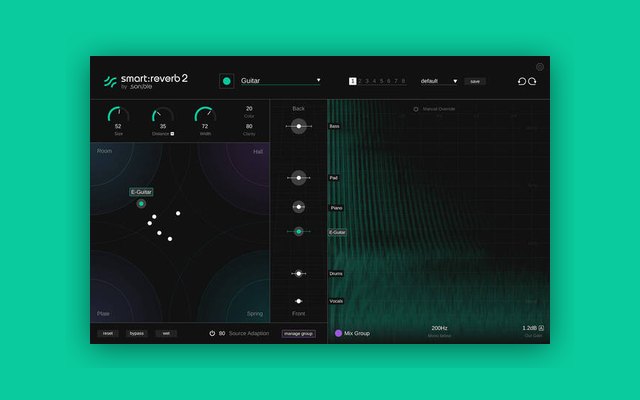Image resolution: width=640 pixels, height=400 pixels.
Task: Click the reset button
Action: [108, 333]
